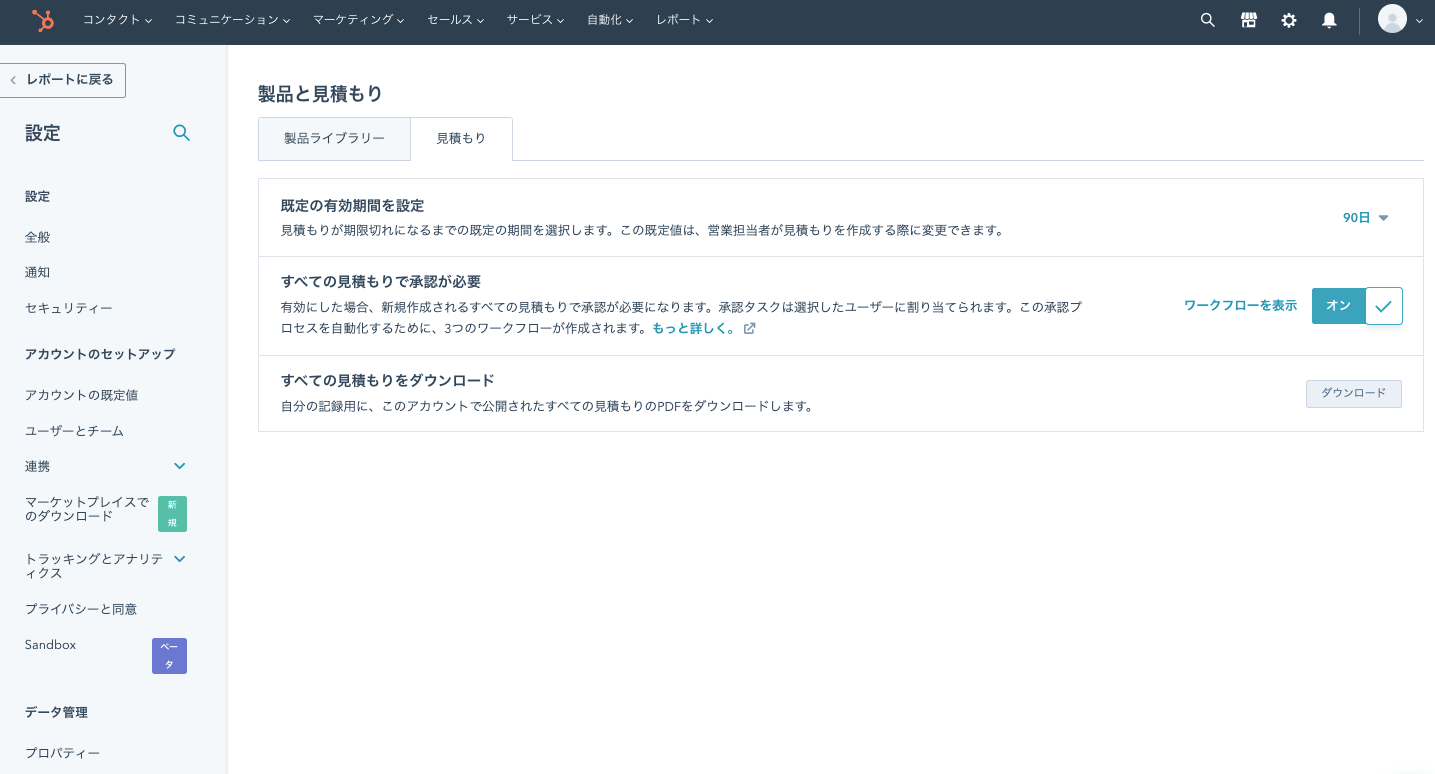Open プロパティー settings

tap(63, 753)
